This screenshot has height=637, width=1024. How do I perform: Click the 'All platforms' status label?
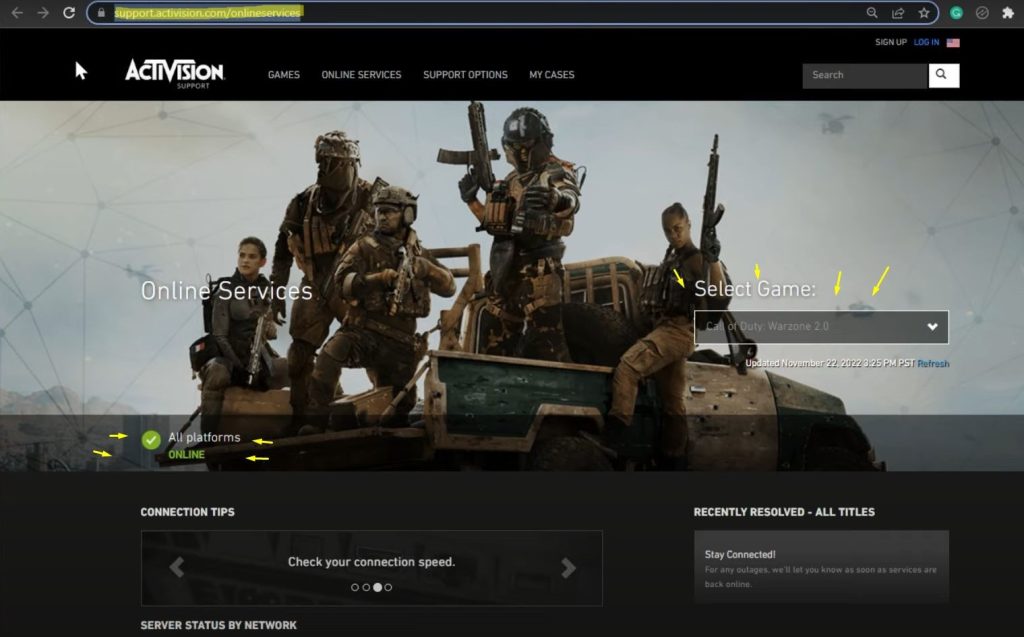pos(204,437)
